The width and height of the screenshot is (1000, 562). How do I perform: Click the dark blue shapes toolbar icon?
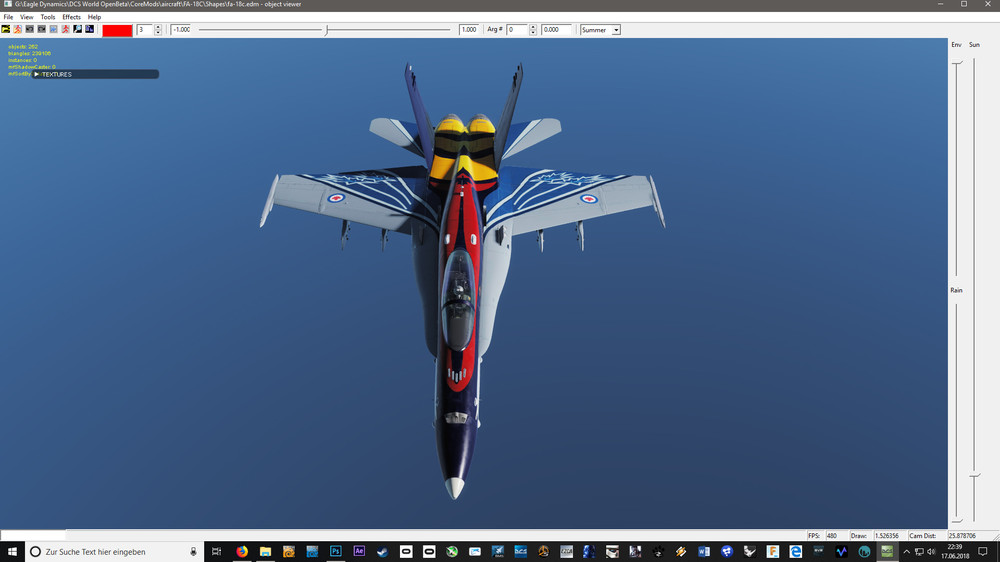pyautogui.click(x=89, y=29)
